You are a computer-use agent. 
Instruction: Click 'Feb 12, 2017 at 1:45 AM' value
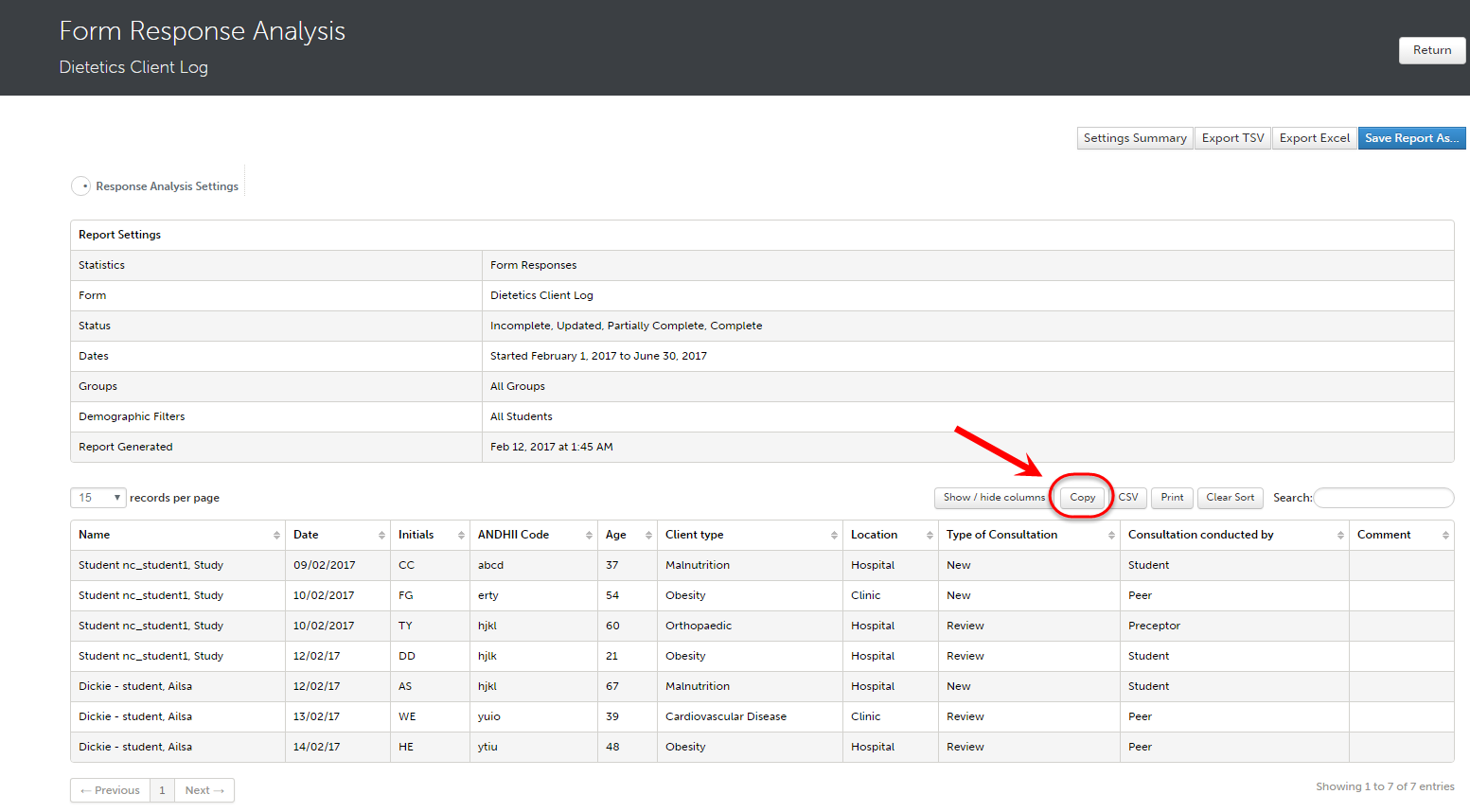(552, 447)
